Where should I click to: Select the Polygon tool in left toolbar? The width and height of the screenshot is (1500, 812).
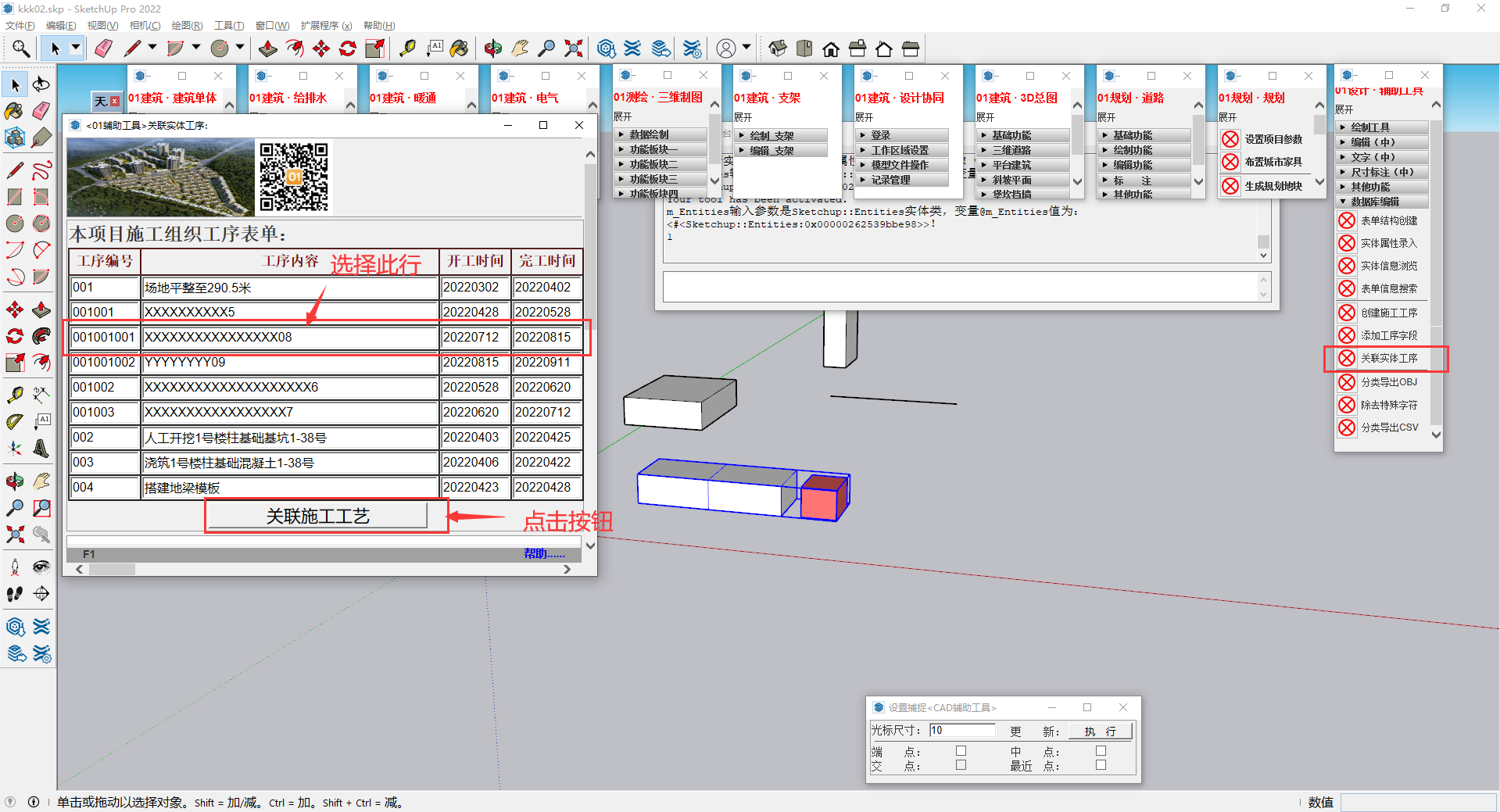[x=41, y=224]
